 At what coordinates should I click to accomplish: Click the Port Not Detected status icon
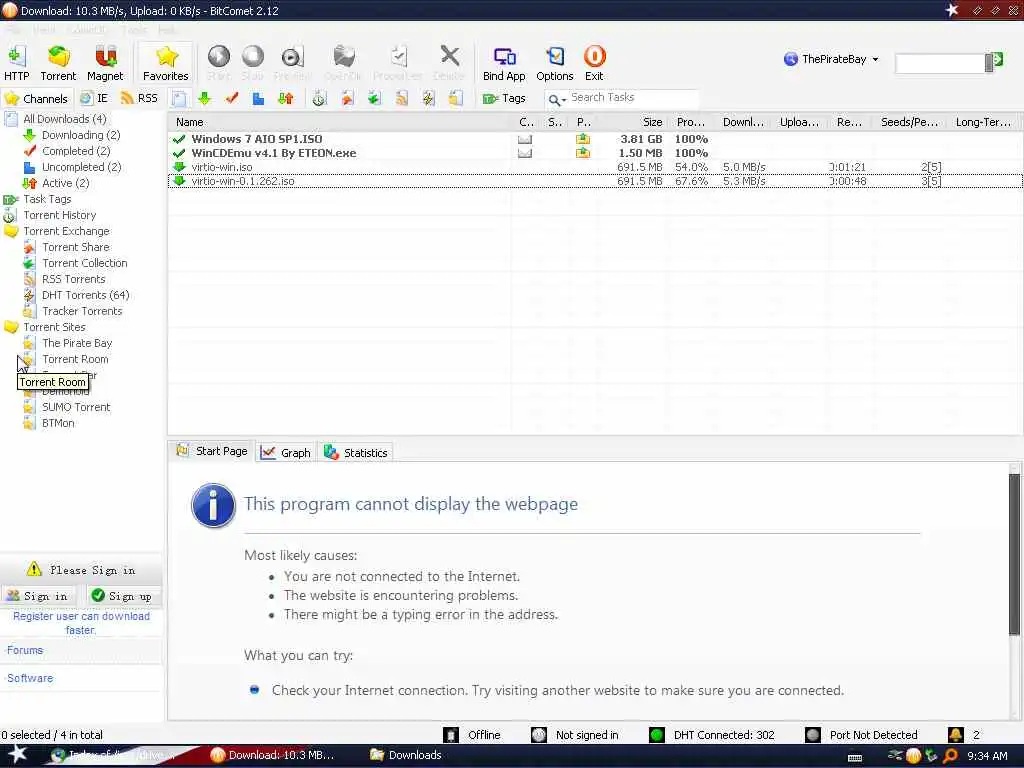click(x=812, y=735)
